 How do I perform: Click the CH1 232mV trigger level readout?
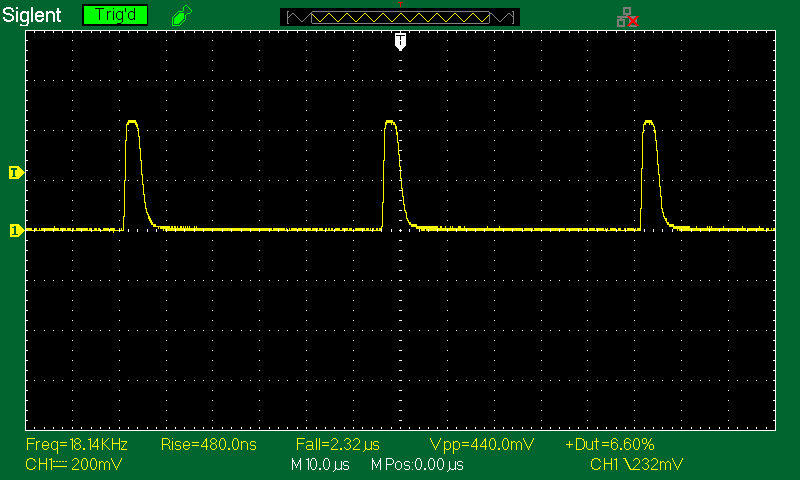[x=637, y=464]
